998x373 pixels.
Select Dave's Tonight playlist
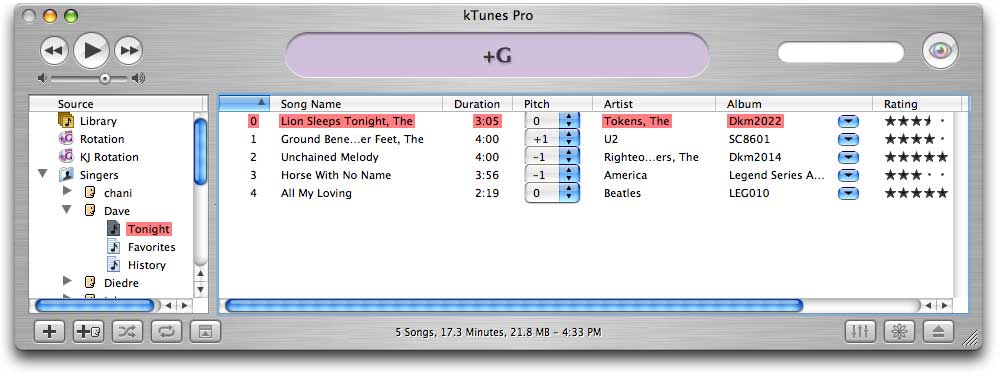148,229
